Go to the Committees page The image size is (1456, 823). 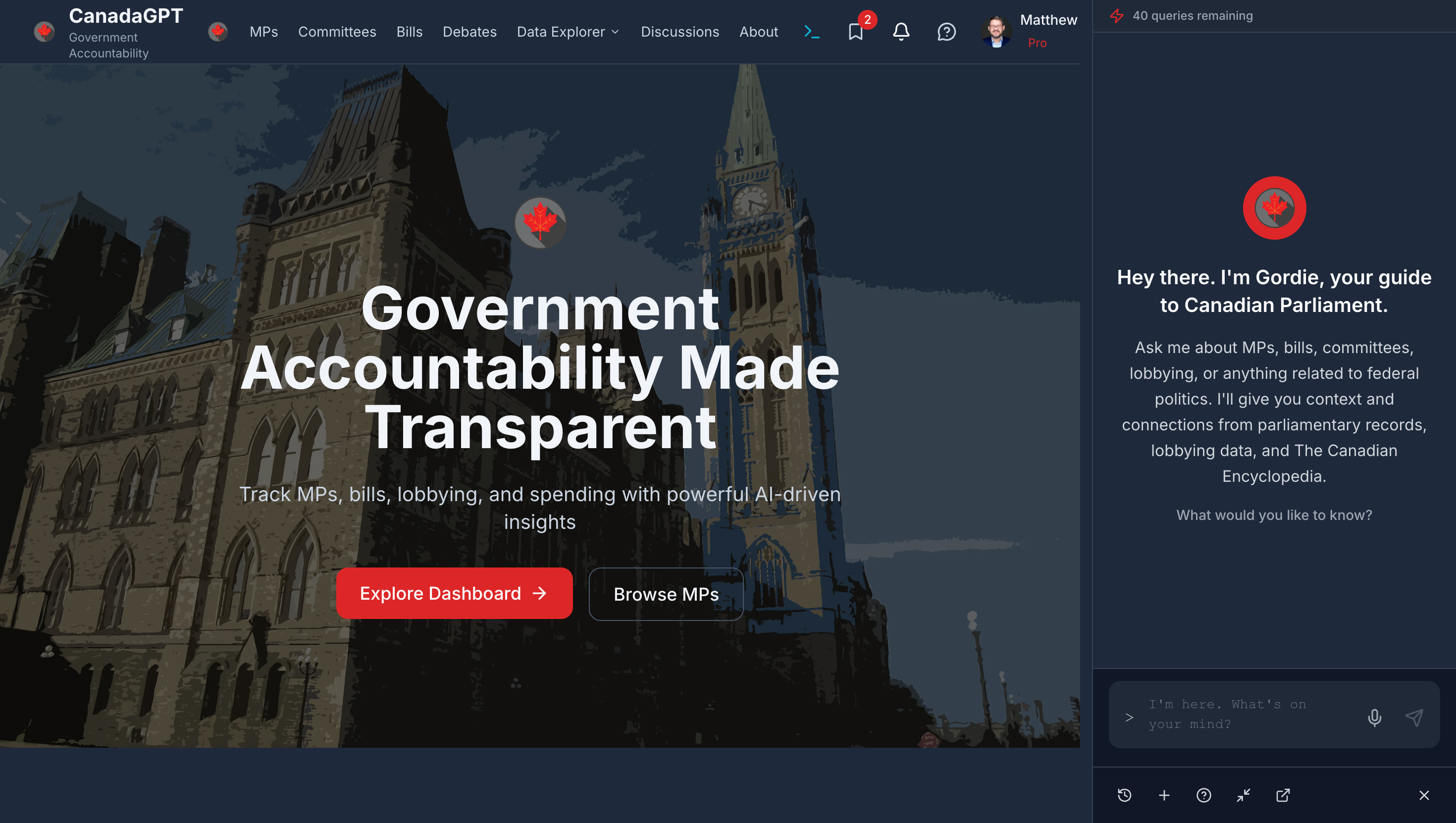click(337, 32)
